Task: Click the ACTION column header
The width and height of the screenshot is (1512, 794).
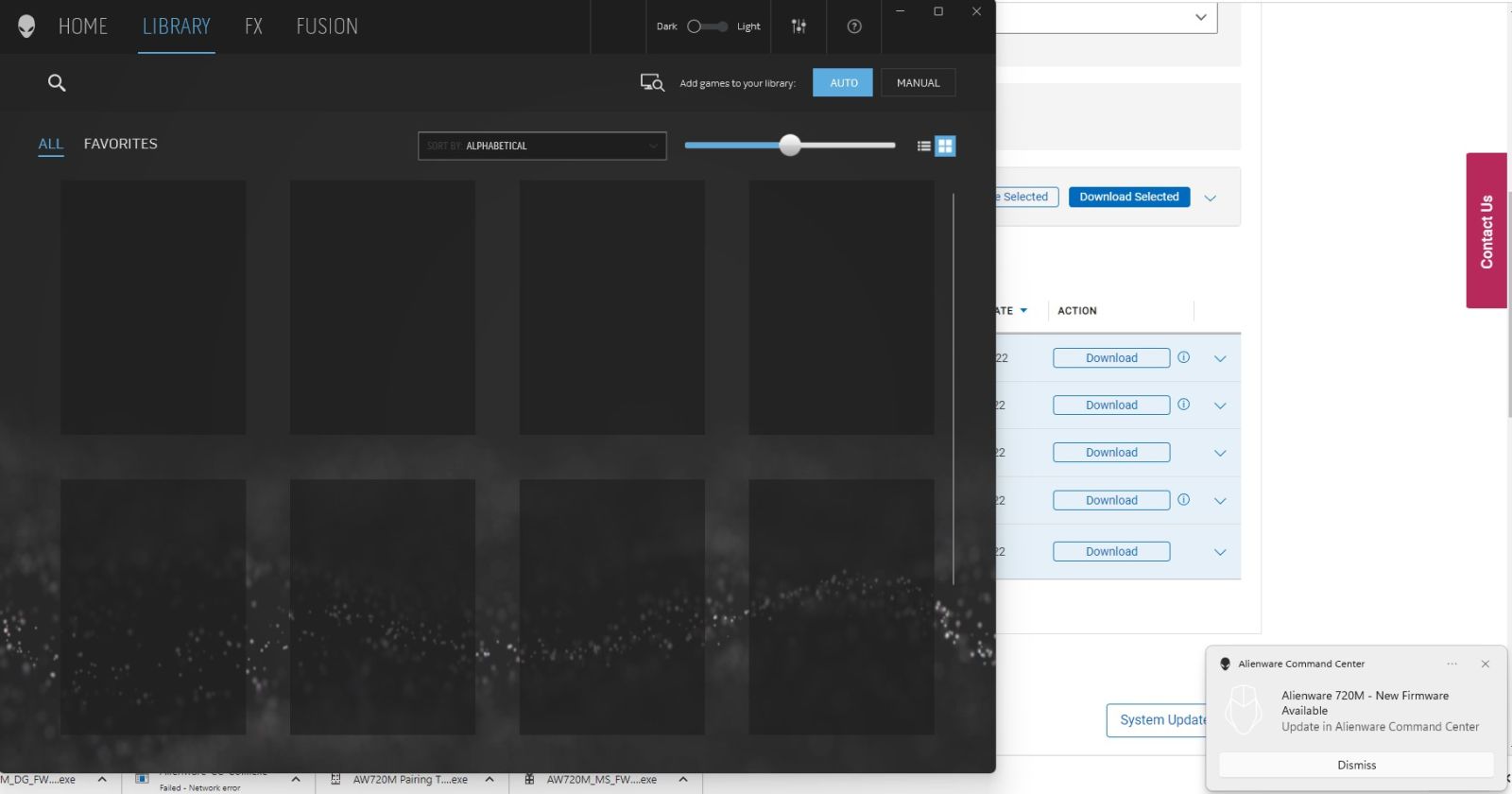Action: coord(1077,310)
